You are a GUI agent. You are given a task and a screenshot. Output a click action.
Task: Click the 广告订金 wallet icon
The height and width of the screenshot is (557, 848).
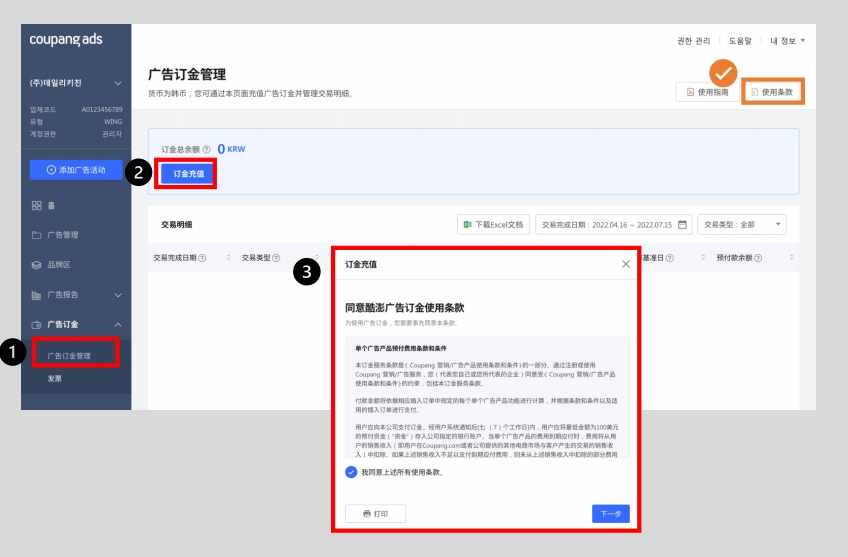(37, 324)
